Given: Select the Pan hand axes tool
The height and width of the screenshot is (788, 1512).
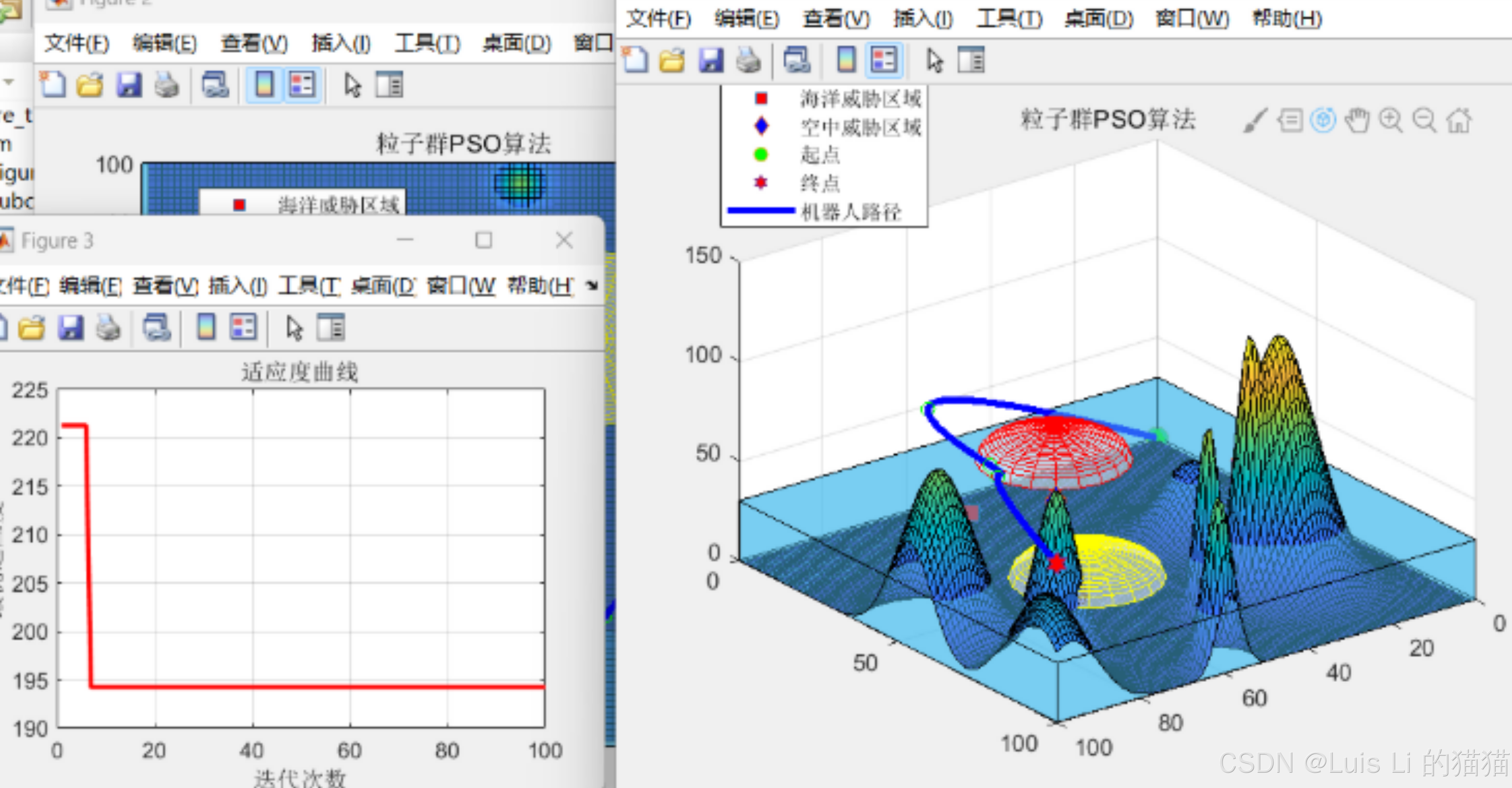Looking at the screenshot, I should coord(1357,121).
